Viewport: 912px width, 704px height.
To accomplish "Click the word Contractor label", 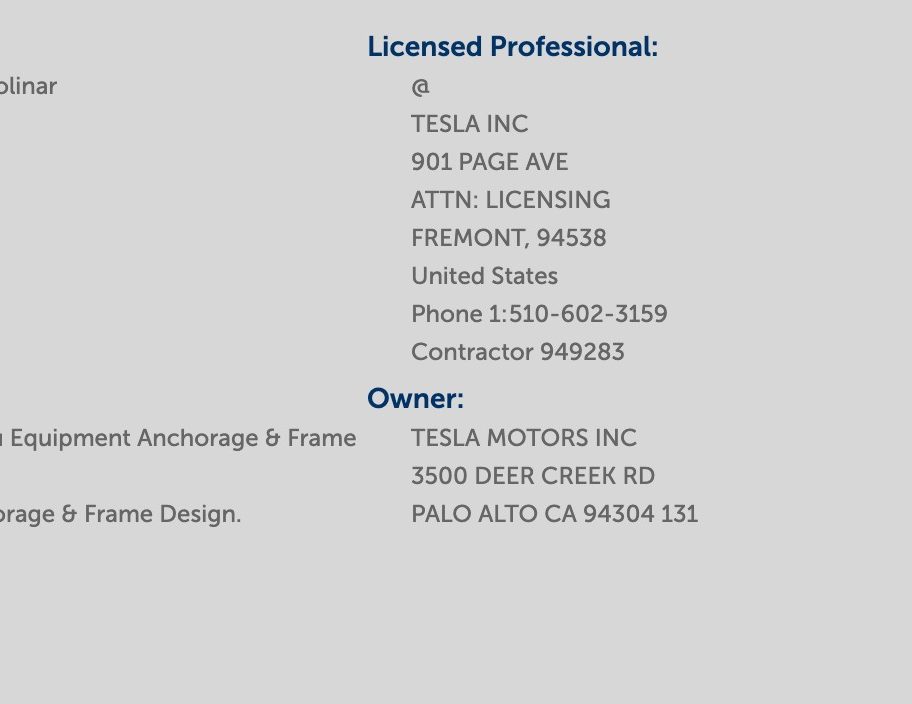I will [x=472, y=352].
